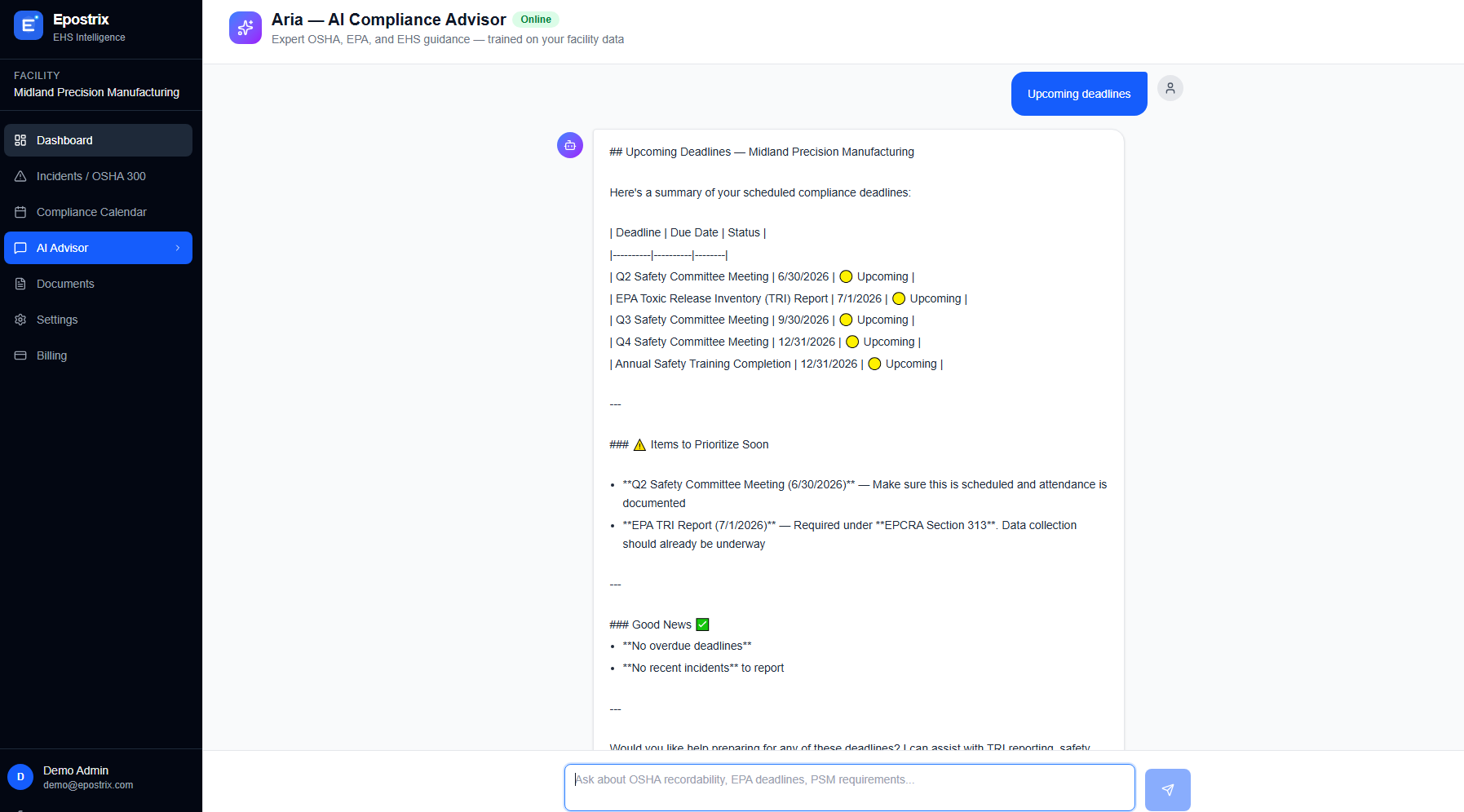Viewport: 1464px width, 812px height.
Task: Click the green checkmark next to Good News
Action: [702, 624]
